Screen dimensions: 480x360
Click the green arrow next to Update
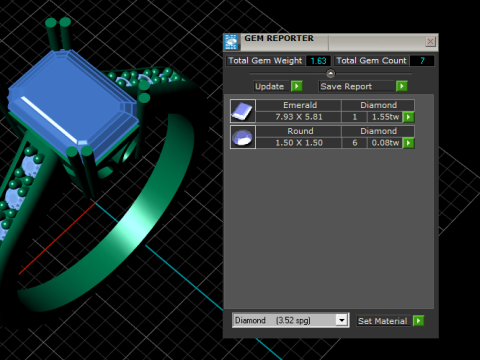(297, 86)
